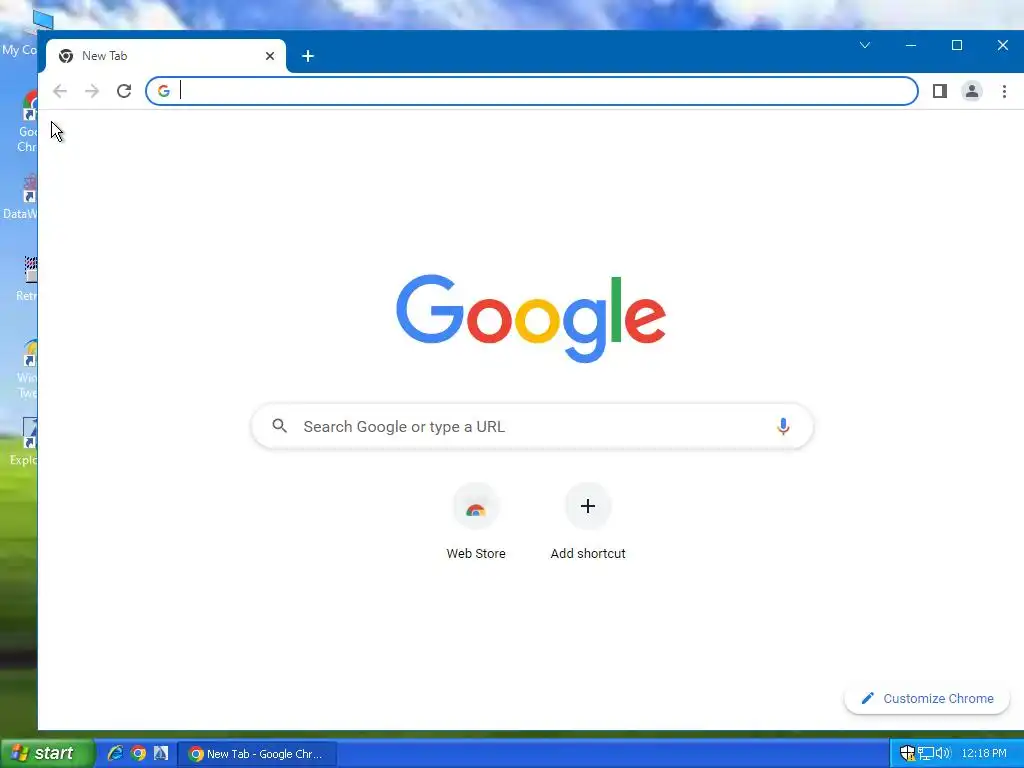Click the 12:18 PM clock

tap(984, 753)
